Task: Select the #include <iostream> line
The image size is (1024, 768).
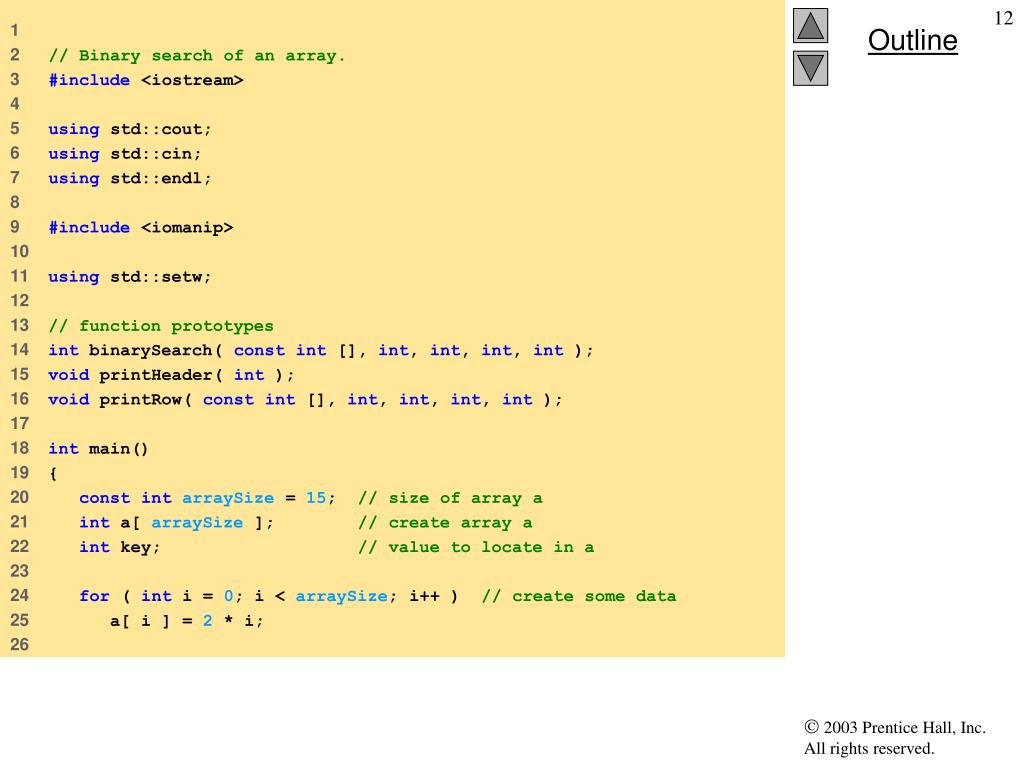Action: [146, 80]
